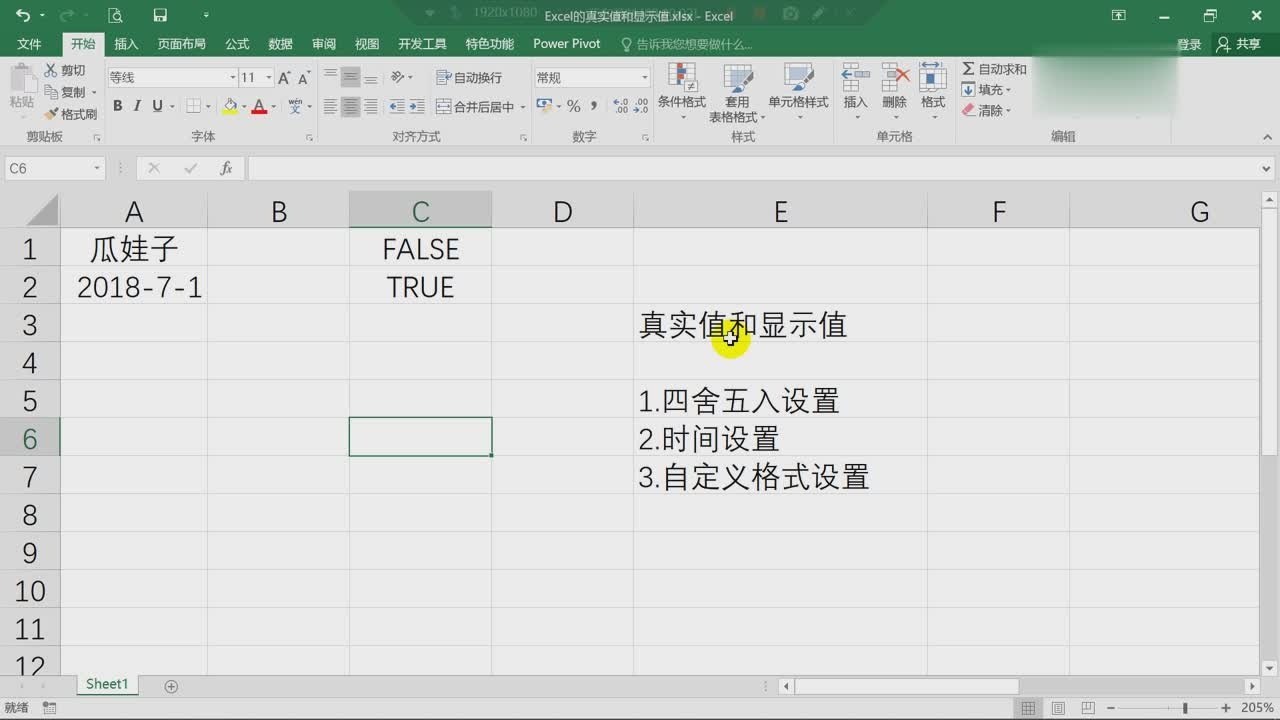Click the zoom slider handle
The width and height of the screenshot is (1280, 720).
(x=1185, y=708)
